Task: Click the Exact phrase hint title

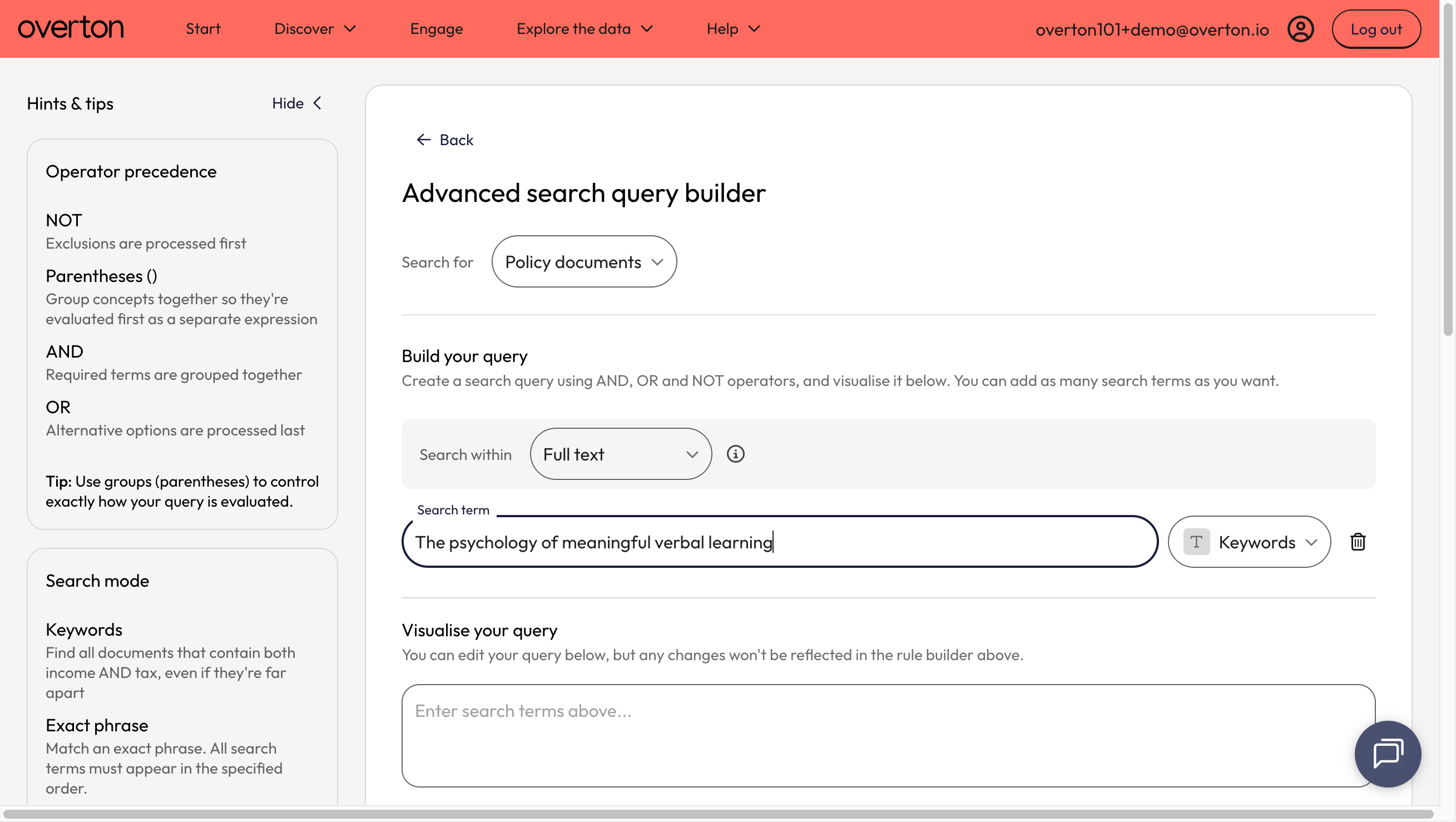Action: 97,725
